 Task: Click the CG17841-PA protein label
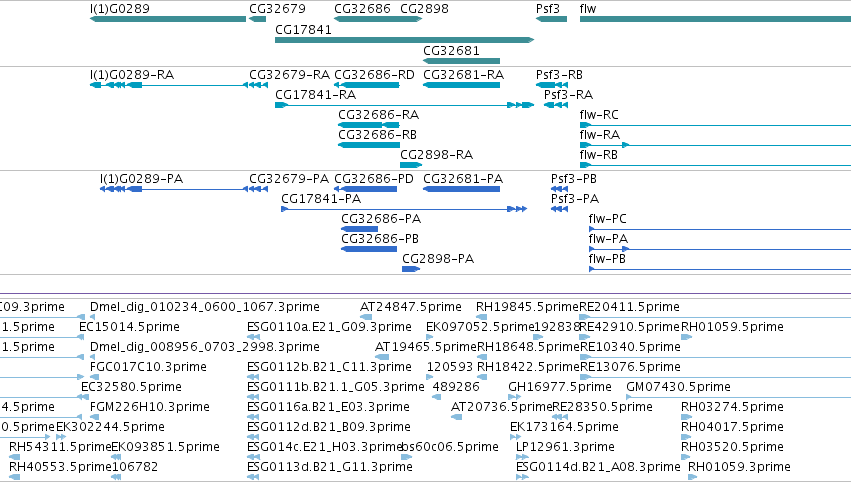pos(321,199)
